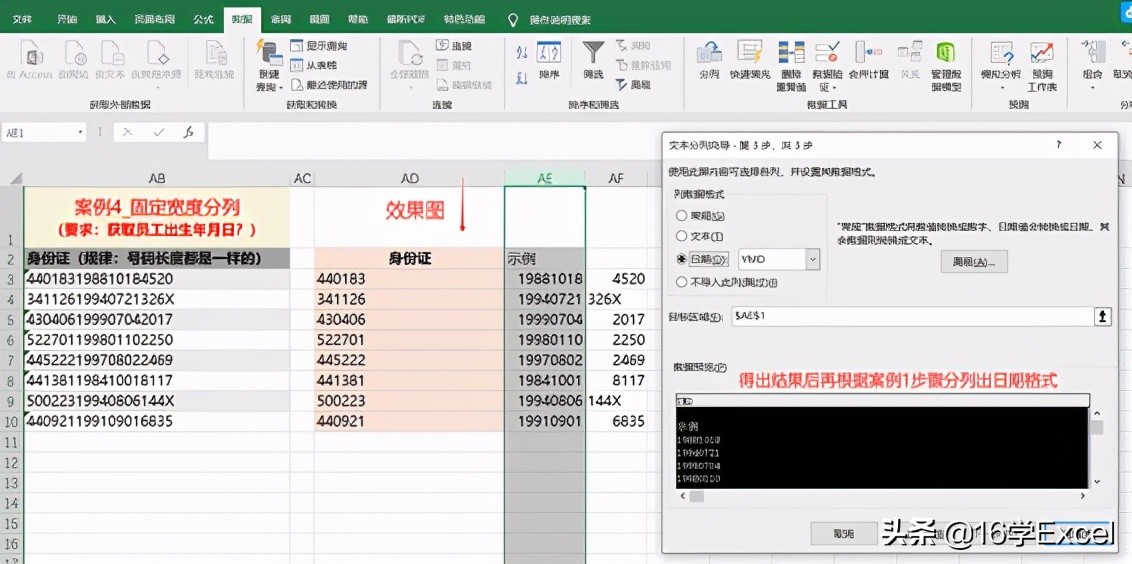Click cell containing 522701

click(x=409, y=339)
